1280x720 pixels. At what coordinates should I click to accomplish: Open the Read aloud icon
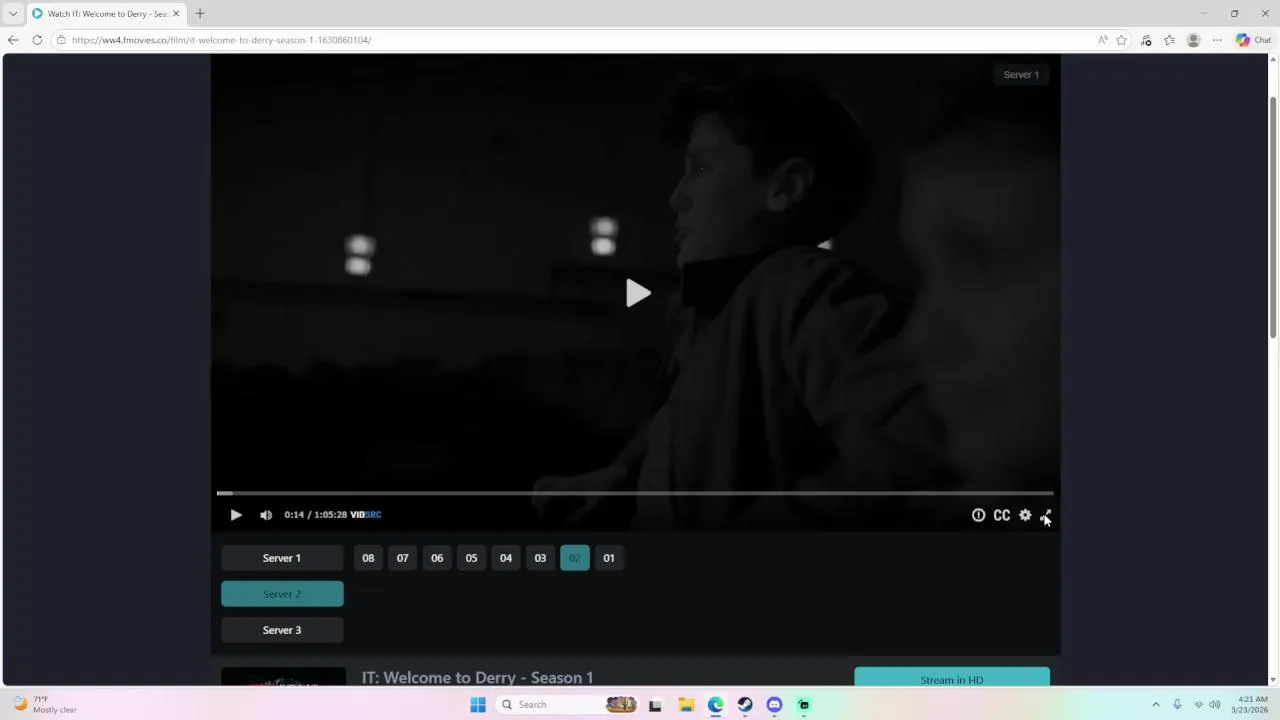point(1102,40)
